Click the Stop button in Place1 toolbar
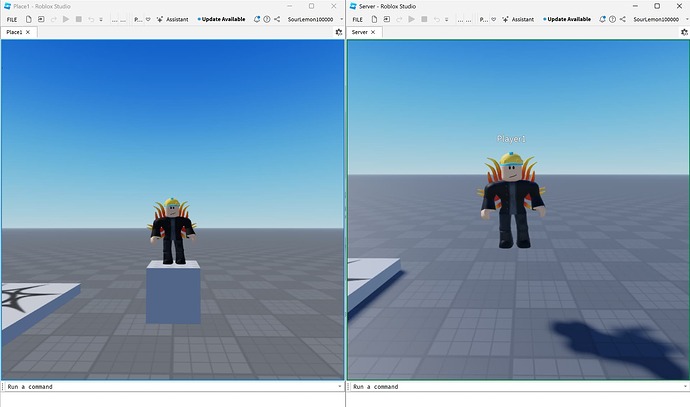The width and height of the screenshot is (690, 407). tap(79, 19)
